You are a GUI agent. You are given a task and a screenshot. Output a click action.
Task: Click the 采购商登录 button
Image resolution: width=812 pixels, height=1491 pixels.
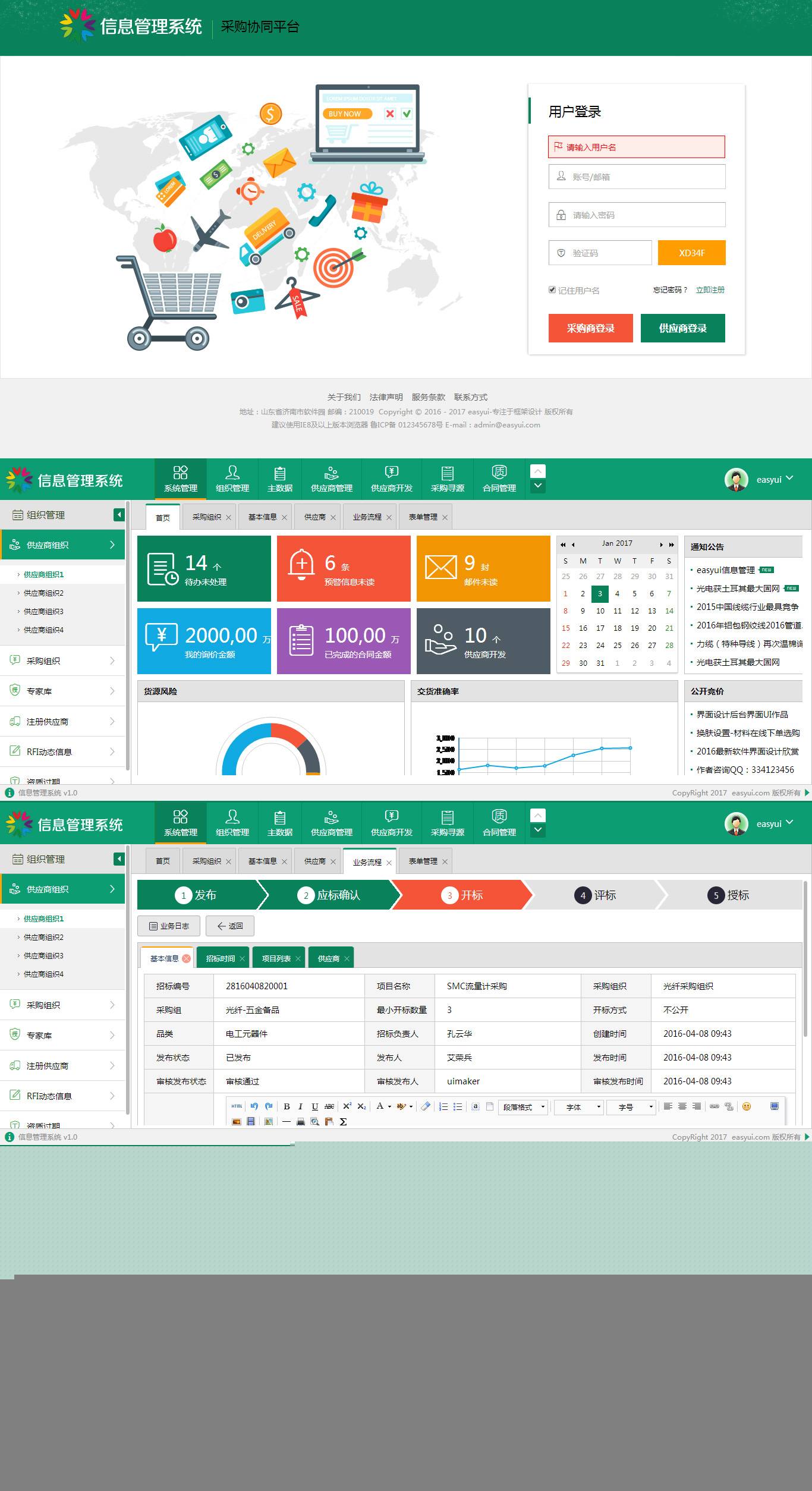coord(590,328)
